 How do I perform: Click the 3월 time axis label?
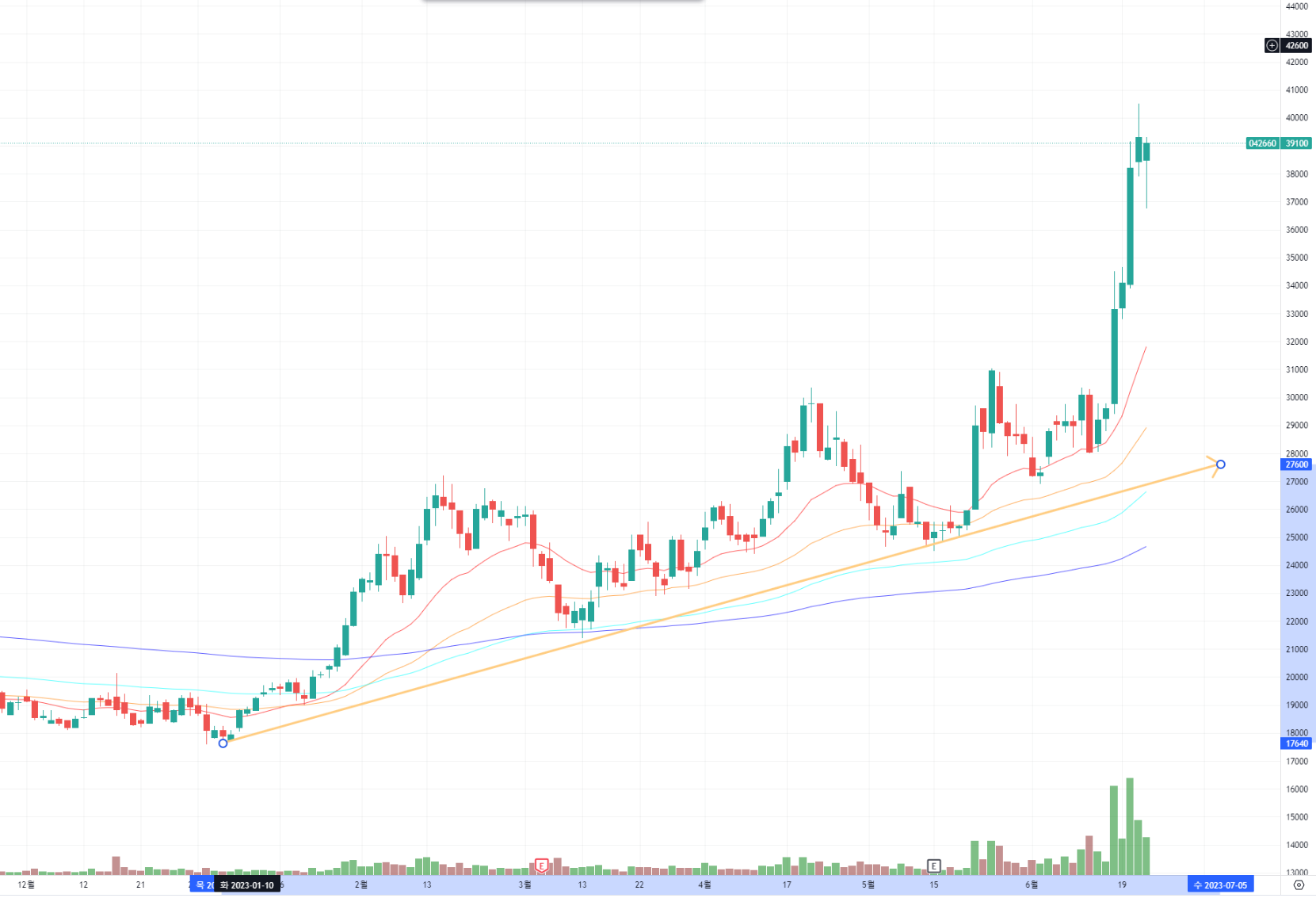(x=524, y=885)
